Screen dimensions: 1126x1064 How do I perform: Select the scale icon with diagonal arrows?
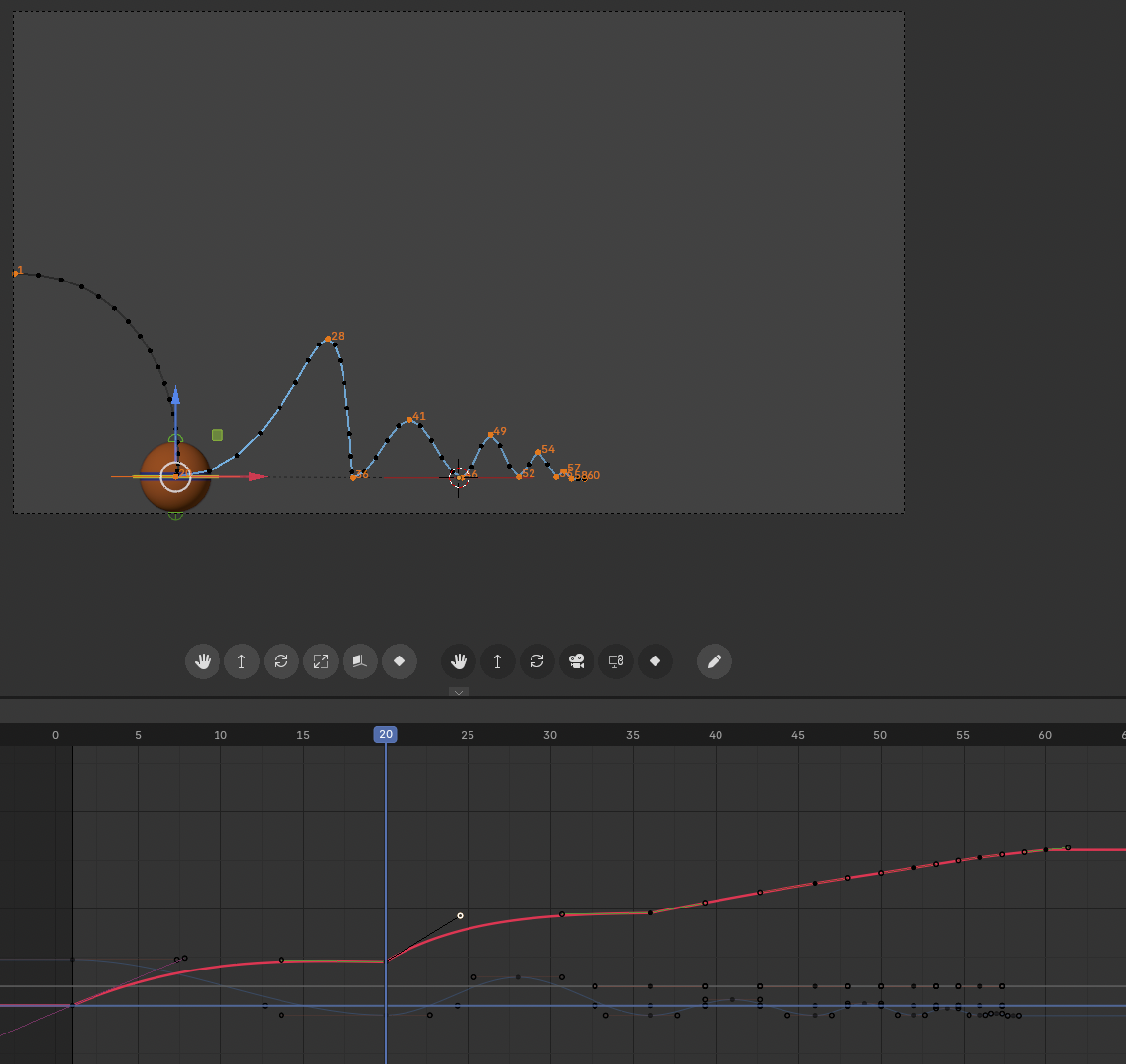(x=321, y=661)
